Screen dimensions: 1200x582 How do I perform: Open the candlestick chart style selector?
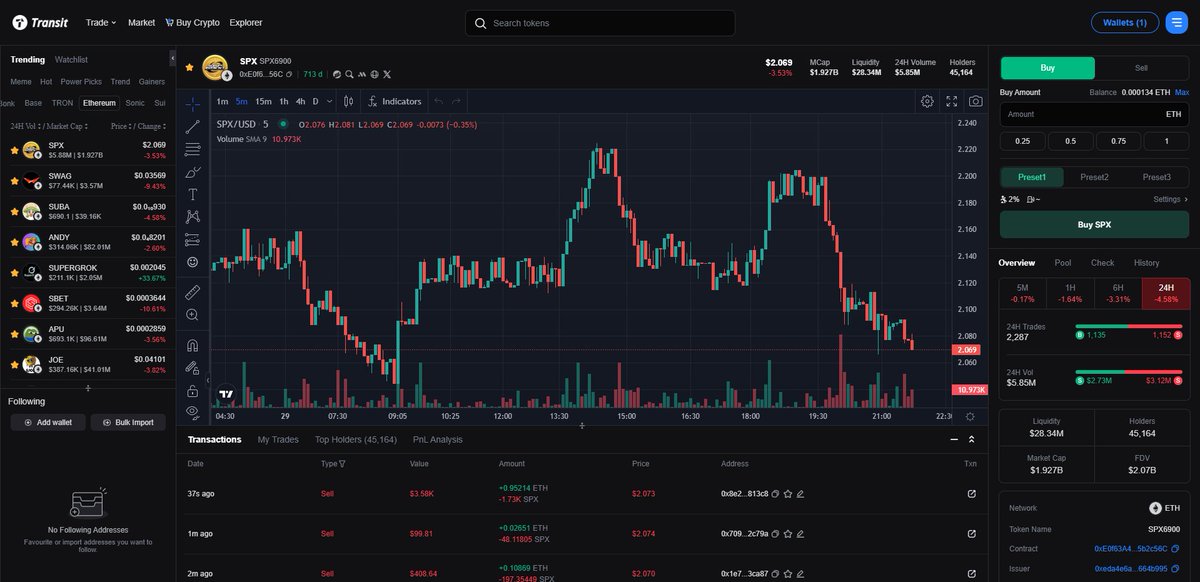coord(348,101)
